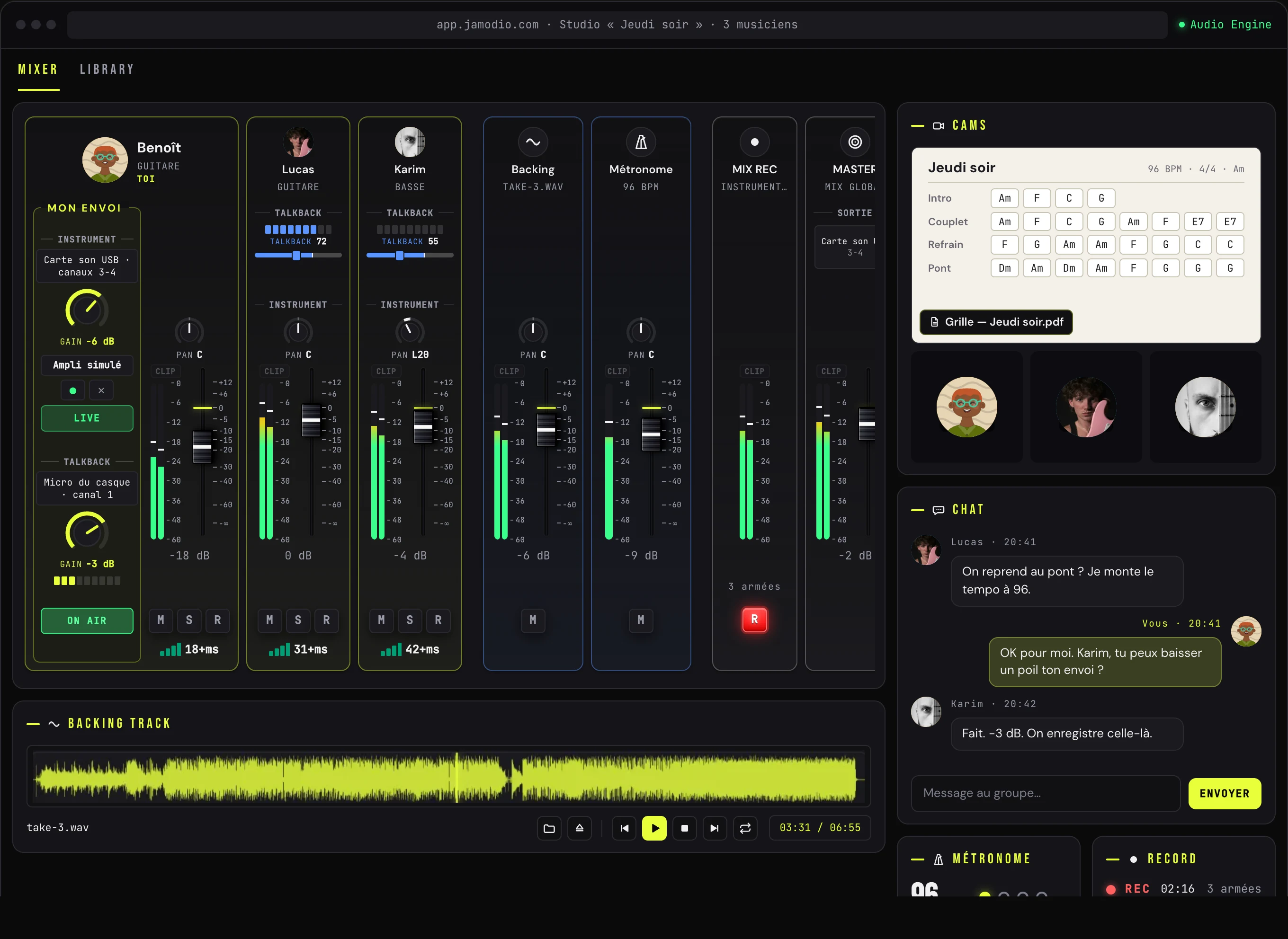Arm recording on Benoît's channel (R)
The image size is (1288, 939).
[217, 620]
